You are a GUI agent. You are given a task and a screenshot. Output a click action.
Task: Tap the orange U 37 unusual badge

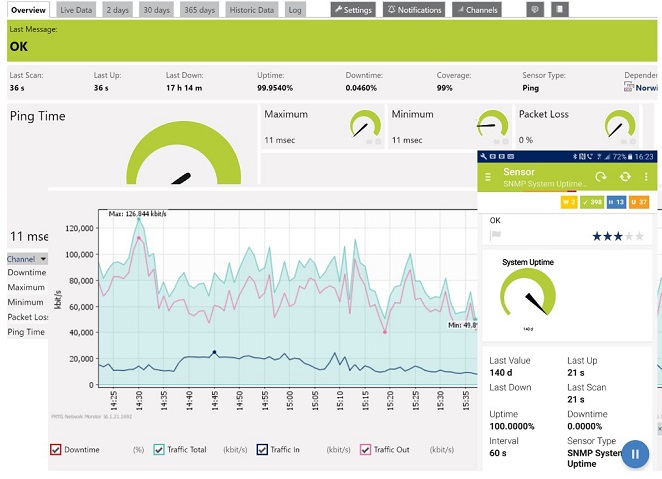[638, 202]
